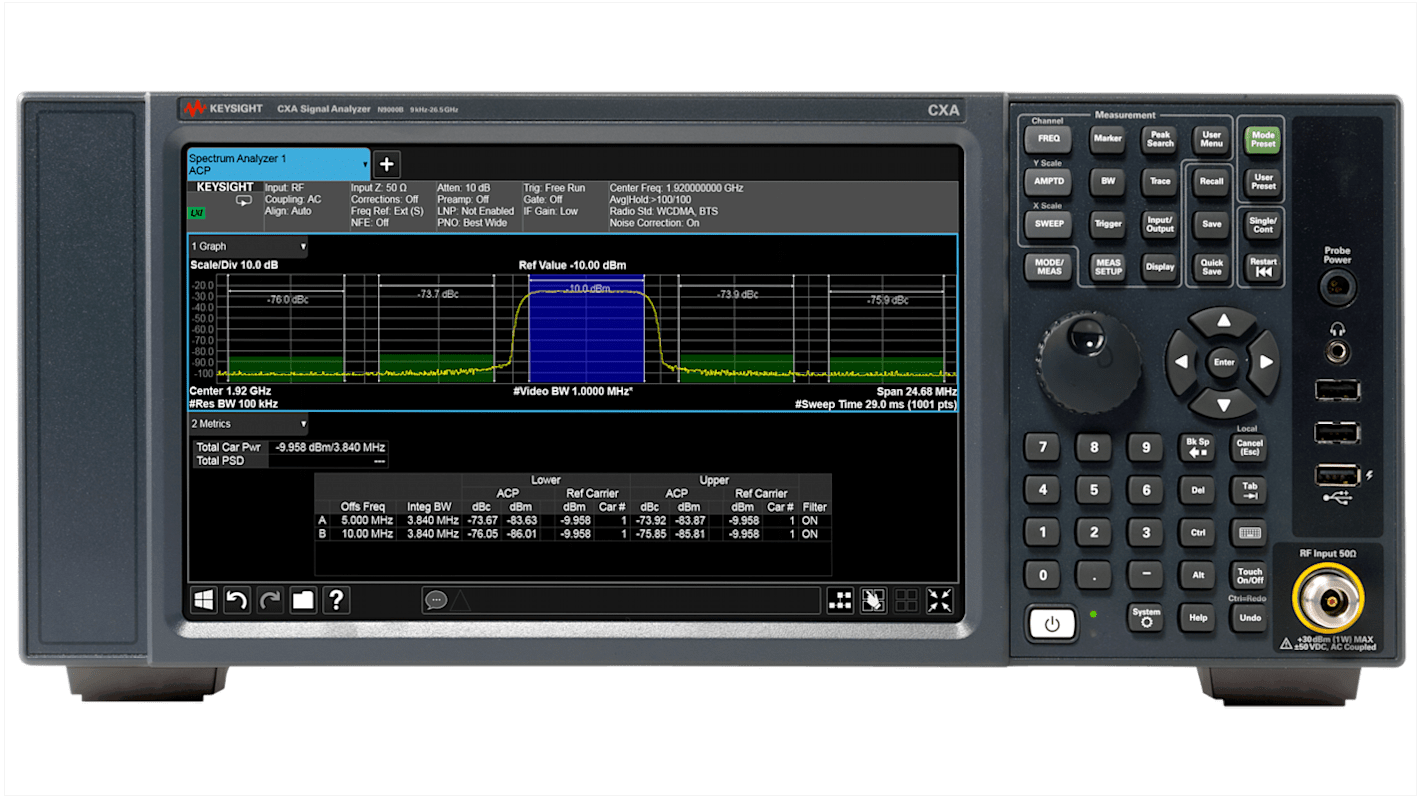Viewport: 1420px width, 798px height.
Task: Toggle Single/Cont sweep key
Action: [x=1263, y=224]
